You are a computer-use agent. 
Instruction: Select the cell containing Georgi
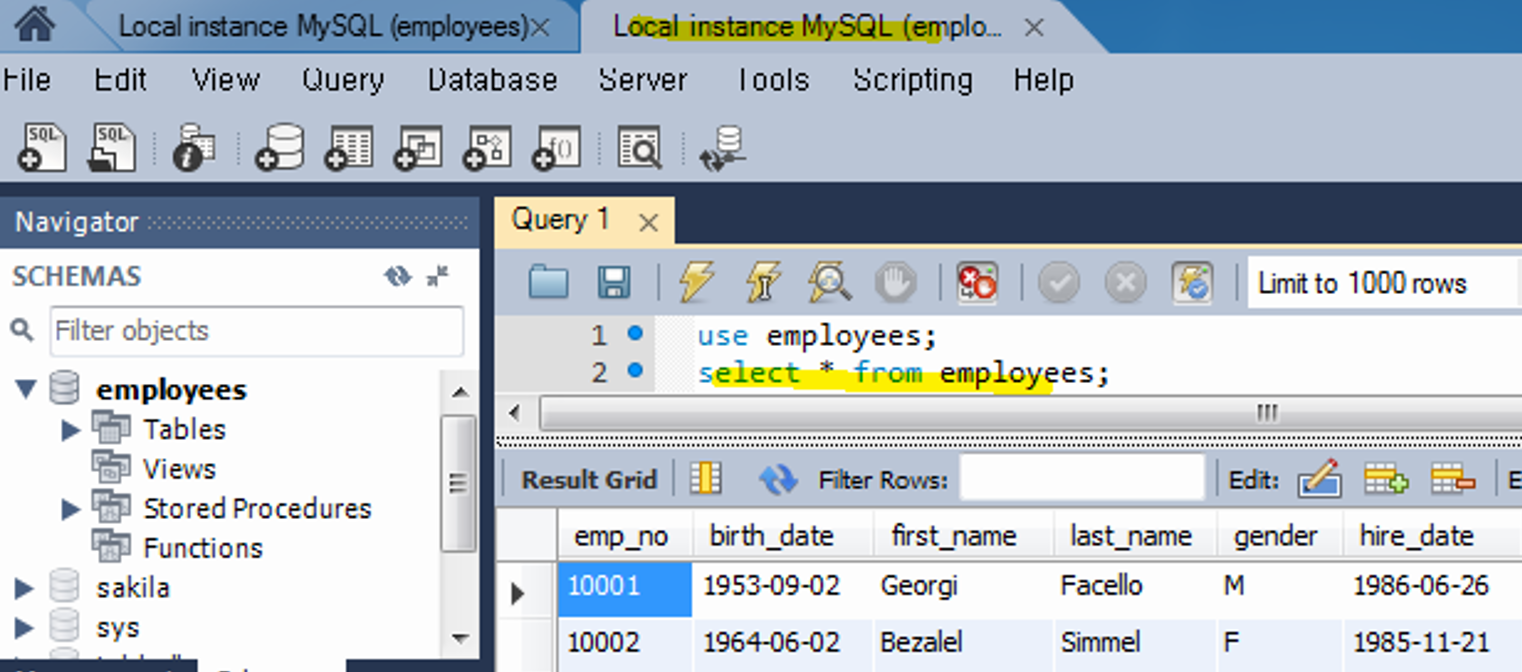(963, 585)
